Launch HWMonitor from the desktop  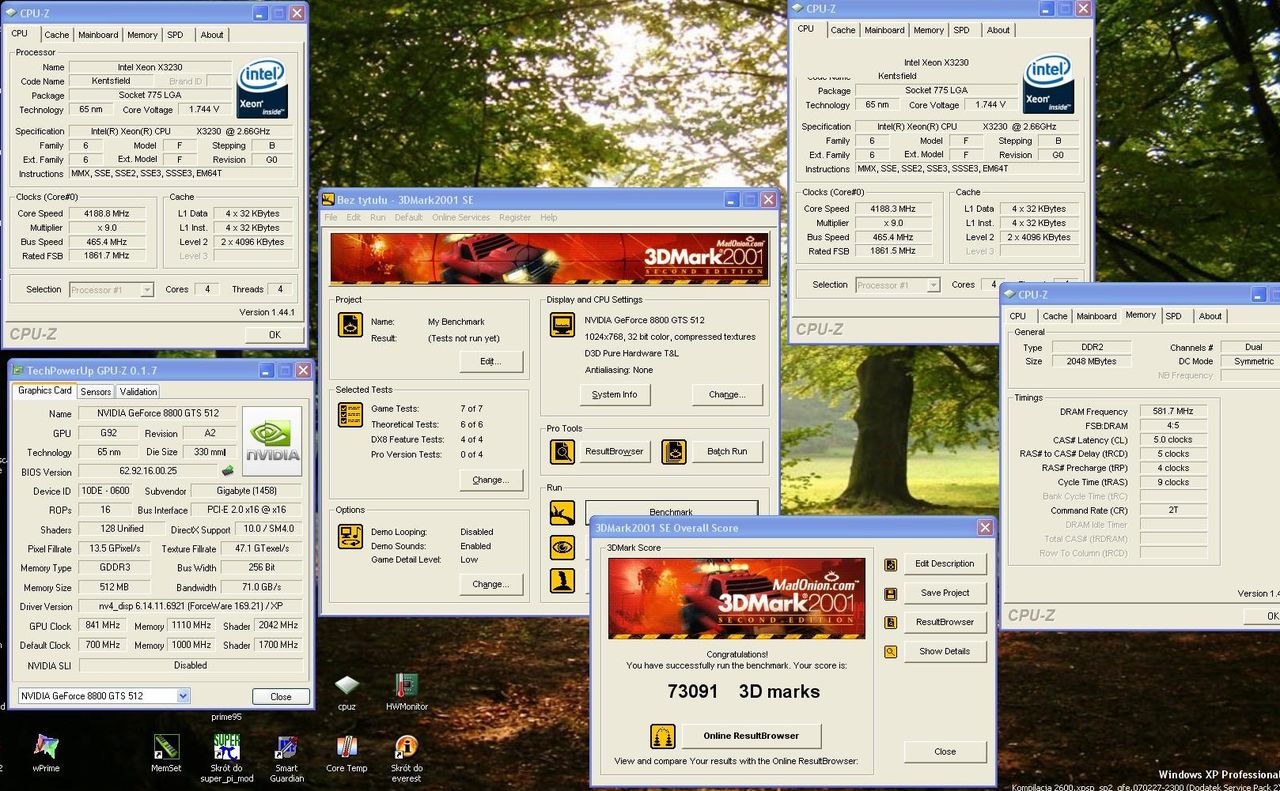tap(406, 686)
